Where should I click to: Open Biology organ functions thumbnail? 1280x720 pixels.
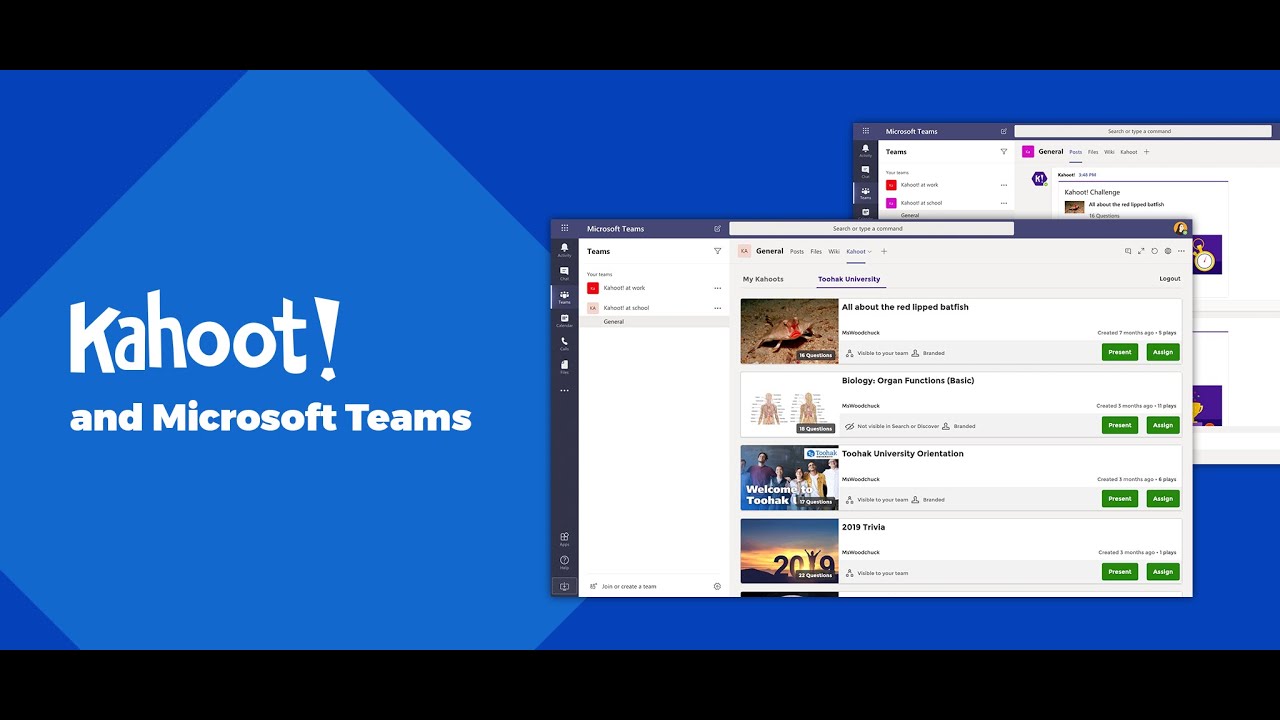[789, 404]
